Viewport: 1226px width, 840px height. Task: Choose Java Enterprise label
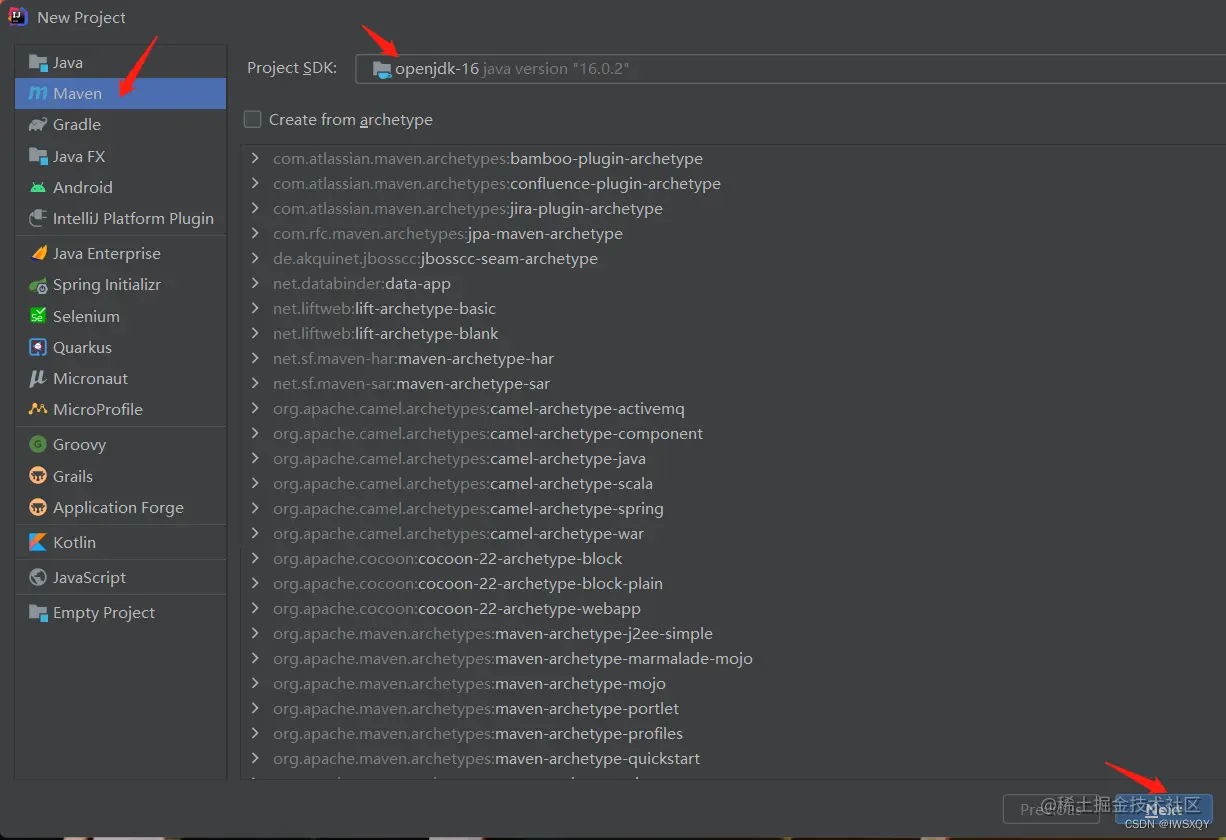[x=107, y=253]
